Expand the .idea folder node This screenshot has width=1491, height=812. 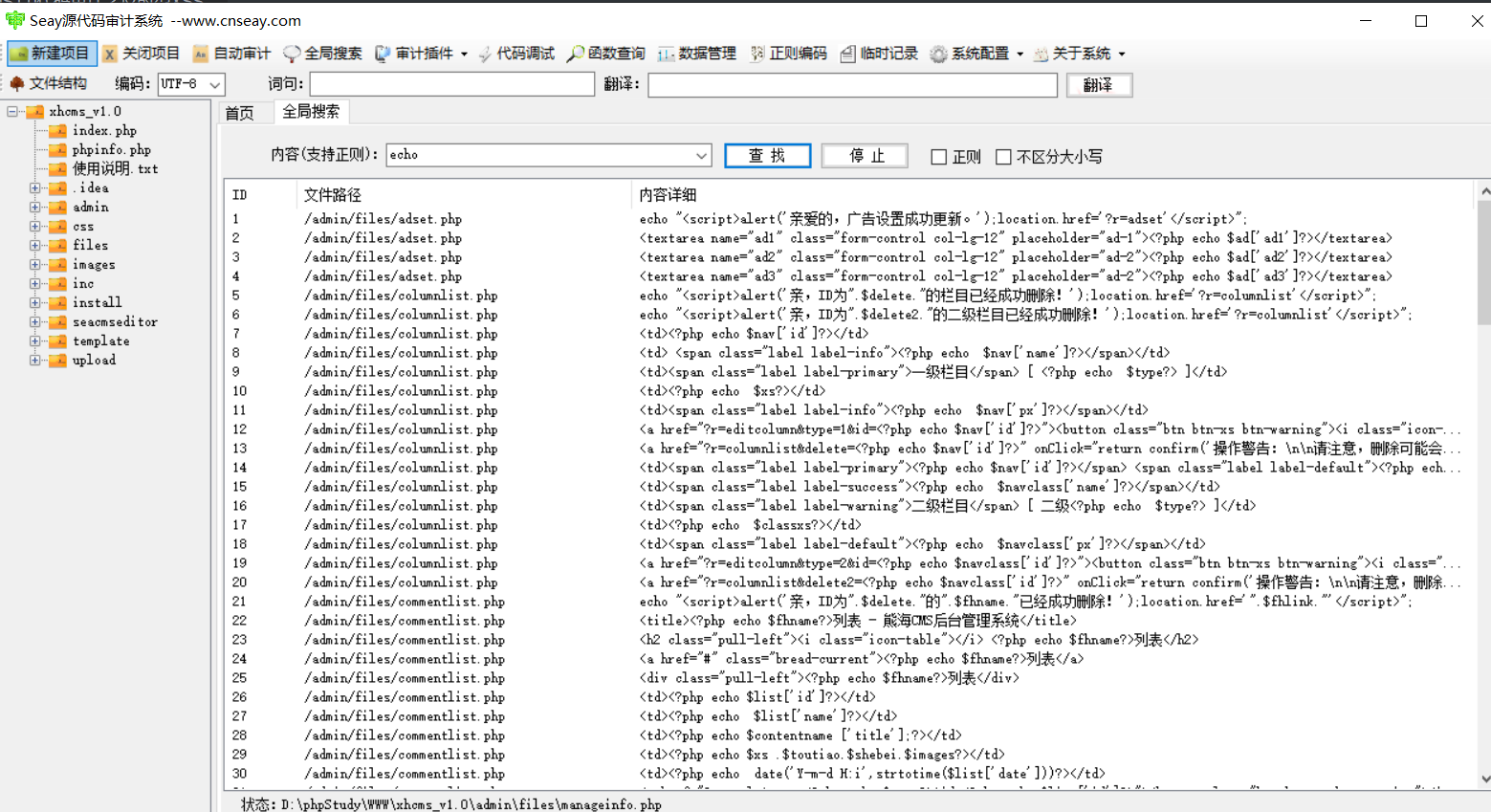[34, 187]
